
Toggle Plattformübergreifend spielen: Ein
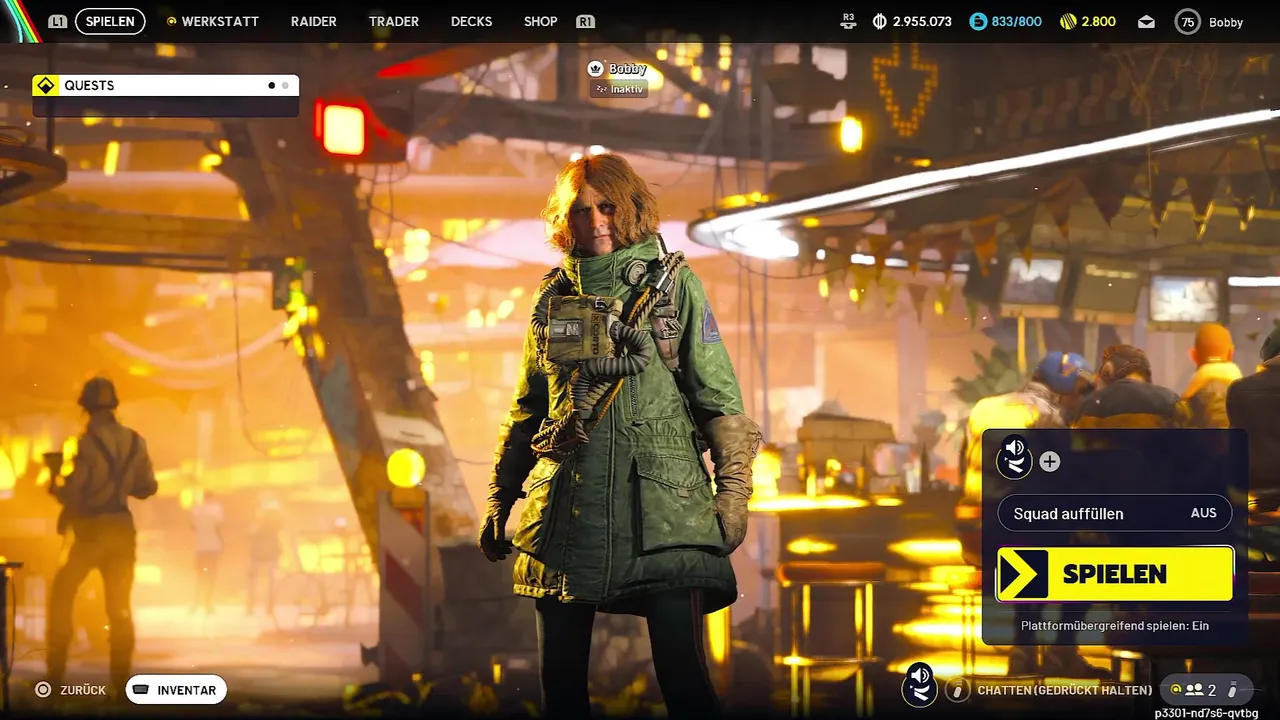[1115, 625]
